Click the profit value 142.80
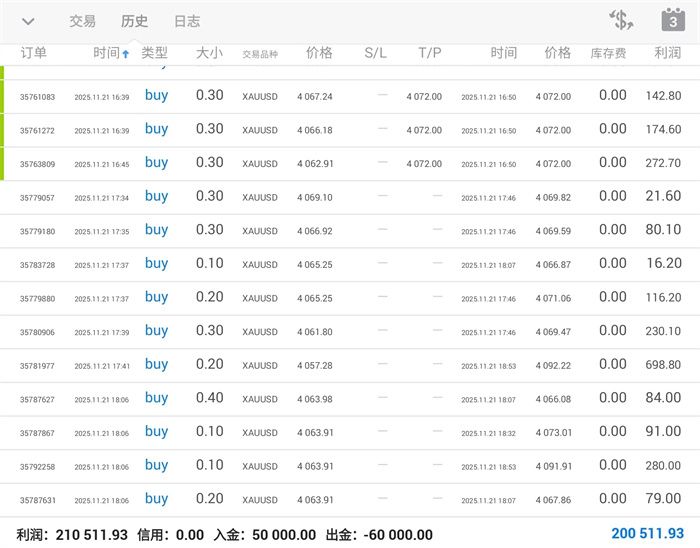Image resolution: width=700 pixels, height=548 pixels. point(663,95)
